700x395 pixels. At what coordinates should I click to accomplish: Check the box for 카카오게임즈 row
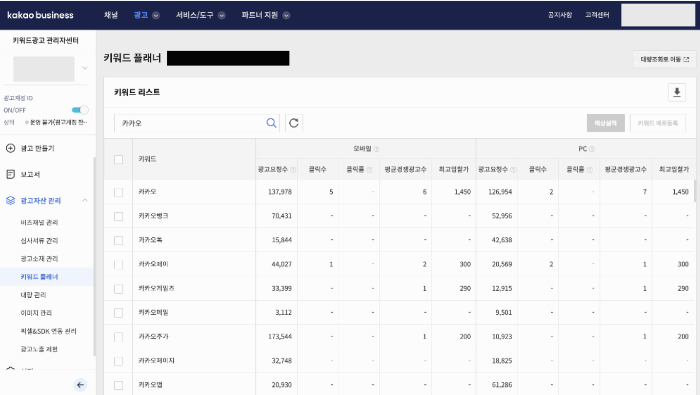(x=118, y=288)
